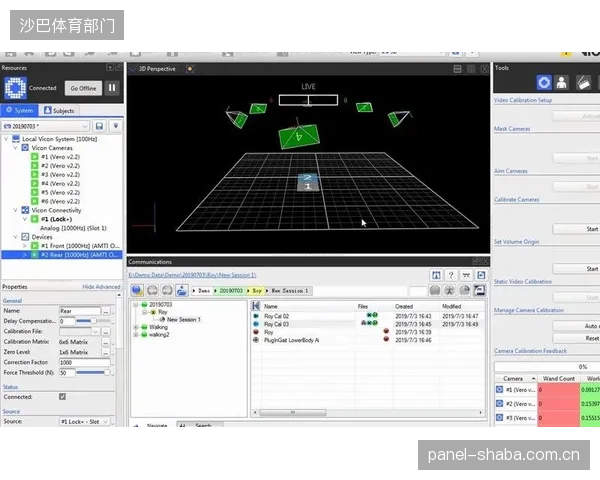Collapse the Local Vicon System node

click(x=6, y=139)
